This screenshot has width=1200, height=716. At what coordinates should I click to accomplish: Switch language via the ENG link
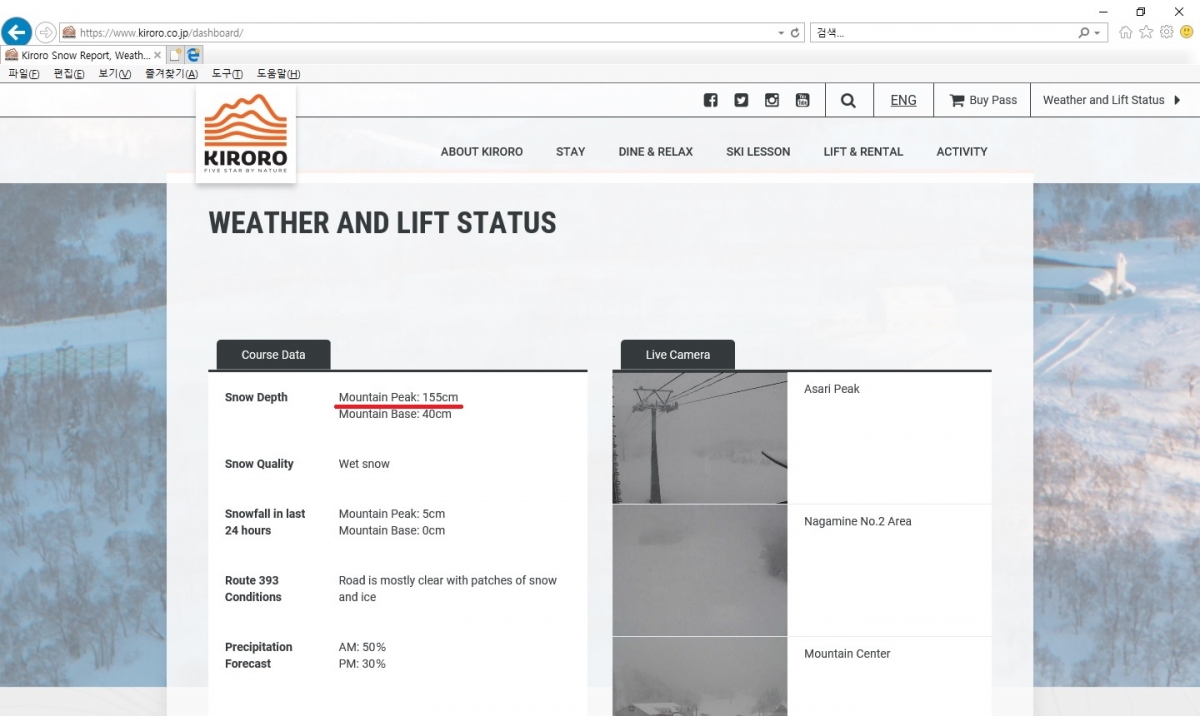click(903, 100)
